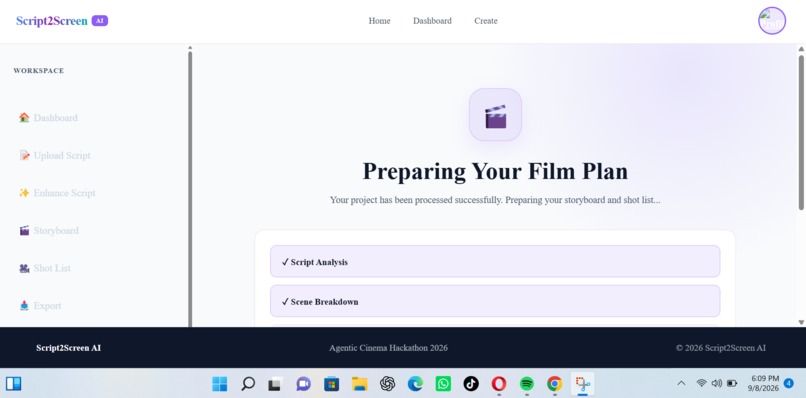The height and width of the screenshot is (398, 806).
Task: Open Microsoft Store from taskbar
Action: [332, 384]
